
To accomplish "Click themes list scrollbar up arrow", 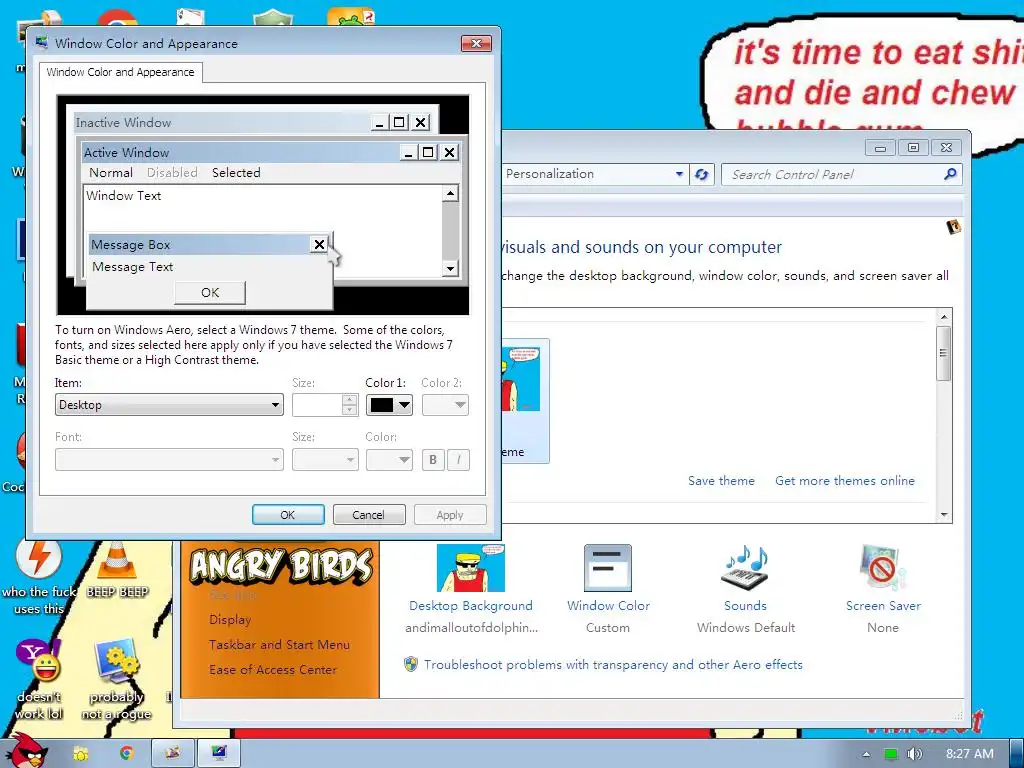I will [x=944, y=317].
